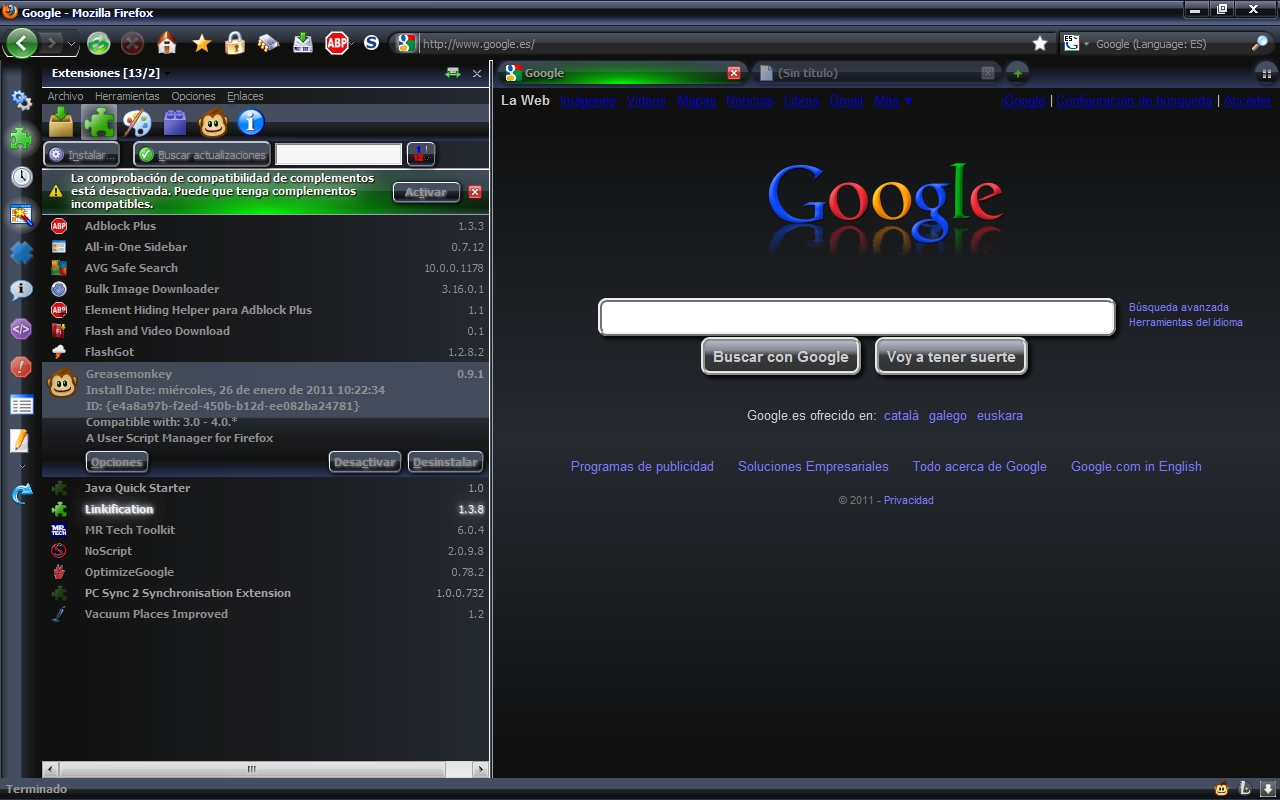Click Desactivar for Greasemonkey
Image resolution: width=1280 pixels, height=800 pixels.
tap(365, 462)
